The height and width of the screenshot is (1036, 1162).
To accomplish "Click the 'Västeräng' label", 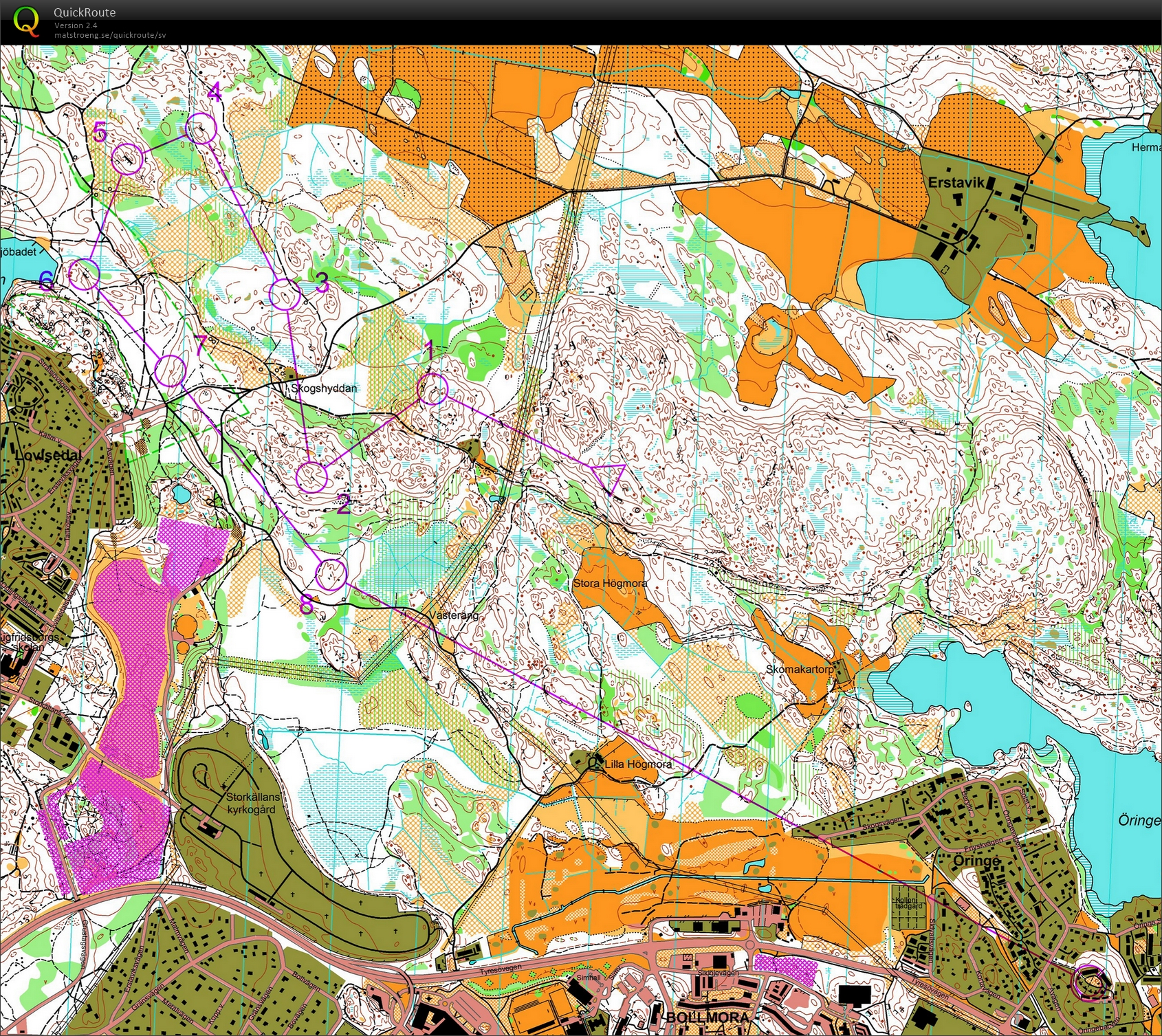I will (453, 615).
